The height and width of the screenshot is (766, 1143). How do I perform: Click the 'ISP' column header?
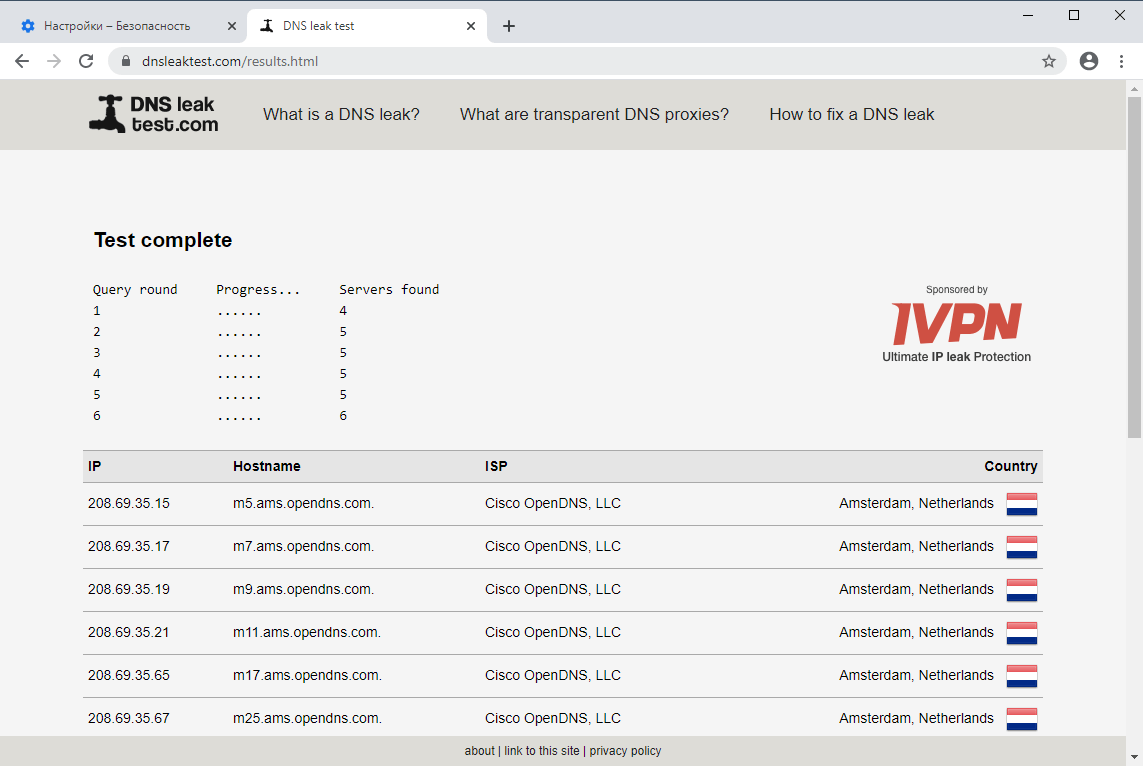[x=496, y=466]
